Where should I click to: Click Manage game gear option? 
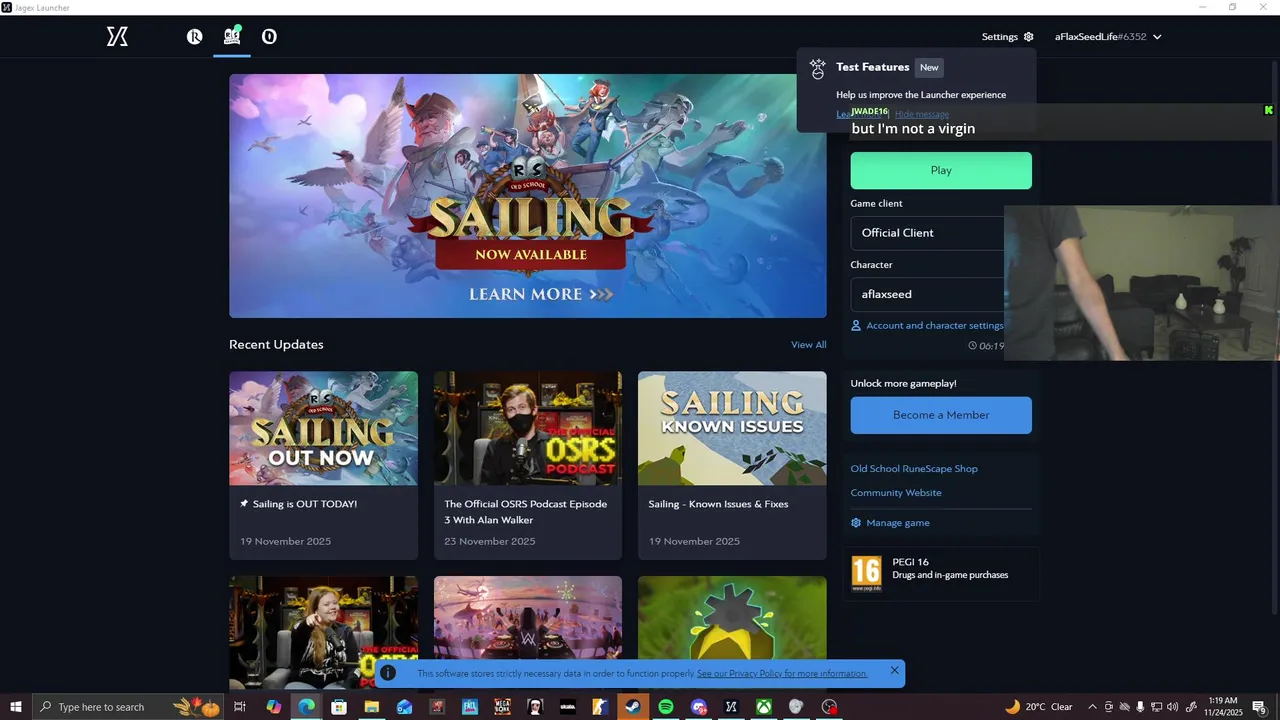[890, 523]
